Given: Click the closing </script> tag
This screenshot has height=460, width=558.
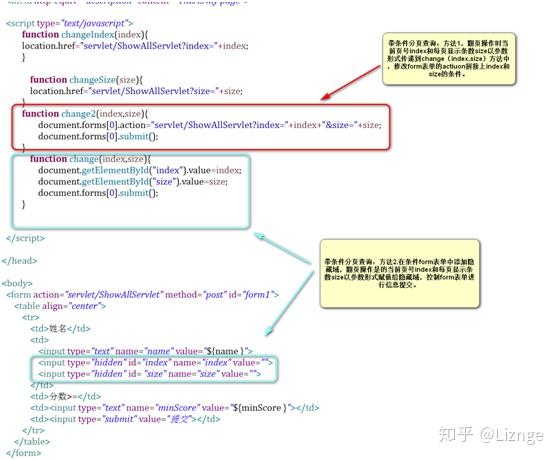Looking at the screenshot, I should [26, 238].
